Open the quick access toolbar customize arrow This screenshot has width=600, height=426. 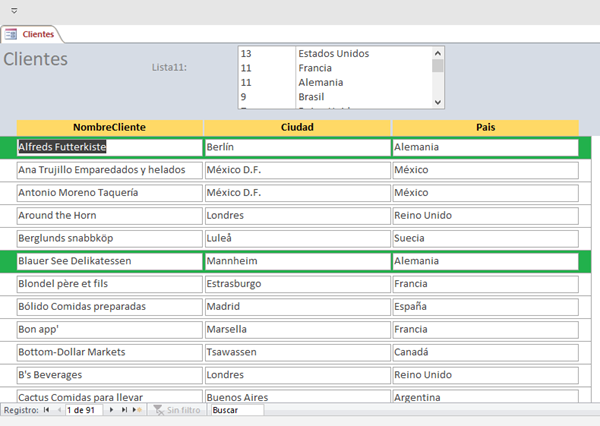coord(14,11)
